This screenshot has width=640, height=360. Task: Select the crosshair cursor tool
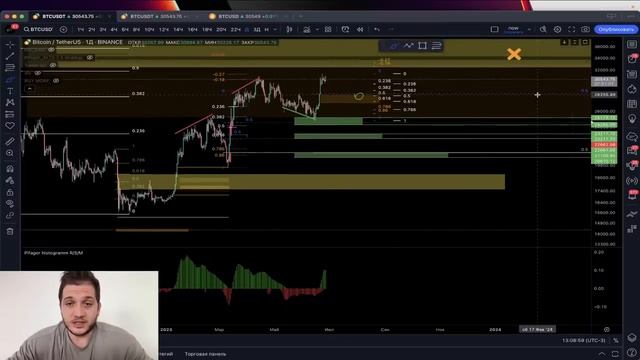coord(10,44)
